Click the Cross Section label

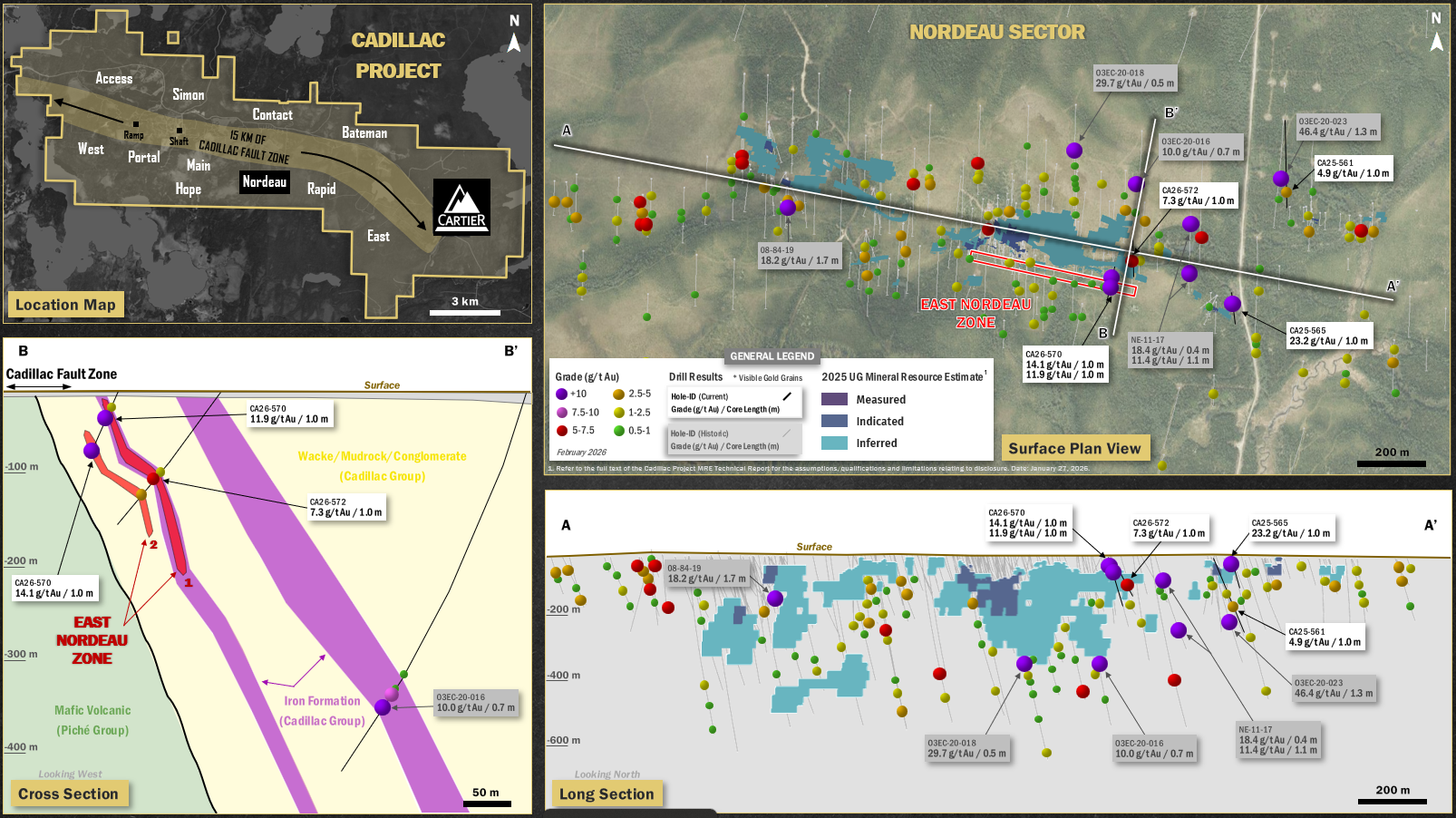click(x=68, y=794)
